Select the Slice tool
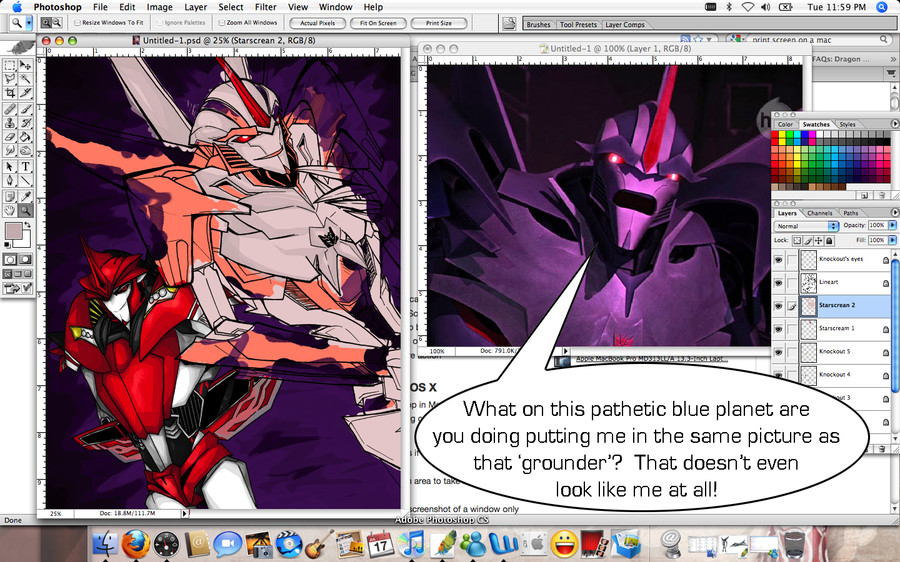The height and width of the screenshot is (562, 900). coord(25,92)
